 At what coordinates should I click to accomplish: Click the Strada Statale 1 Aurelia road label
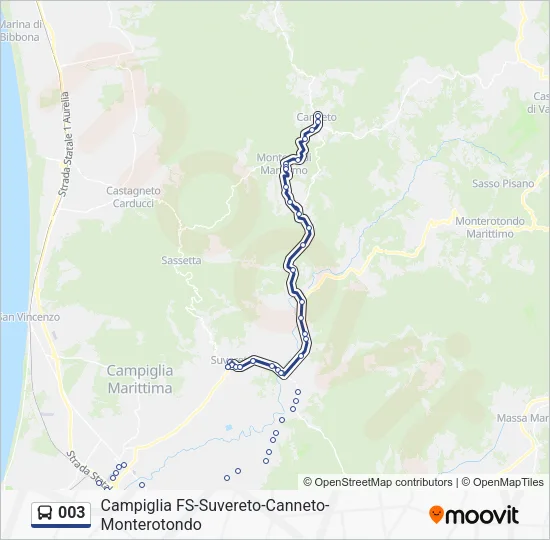[65, 144]
